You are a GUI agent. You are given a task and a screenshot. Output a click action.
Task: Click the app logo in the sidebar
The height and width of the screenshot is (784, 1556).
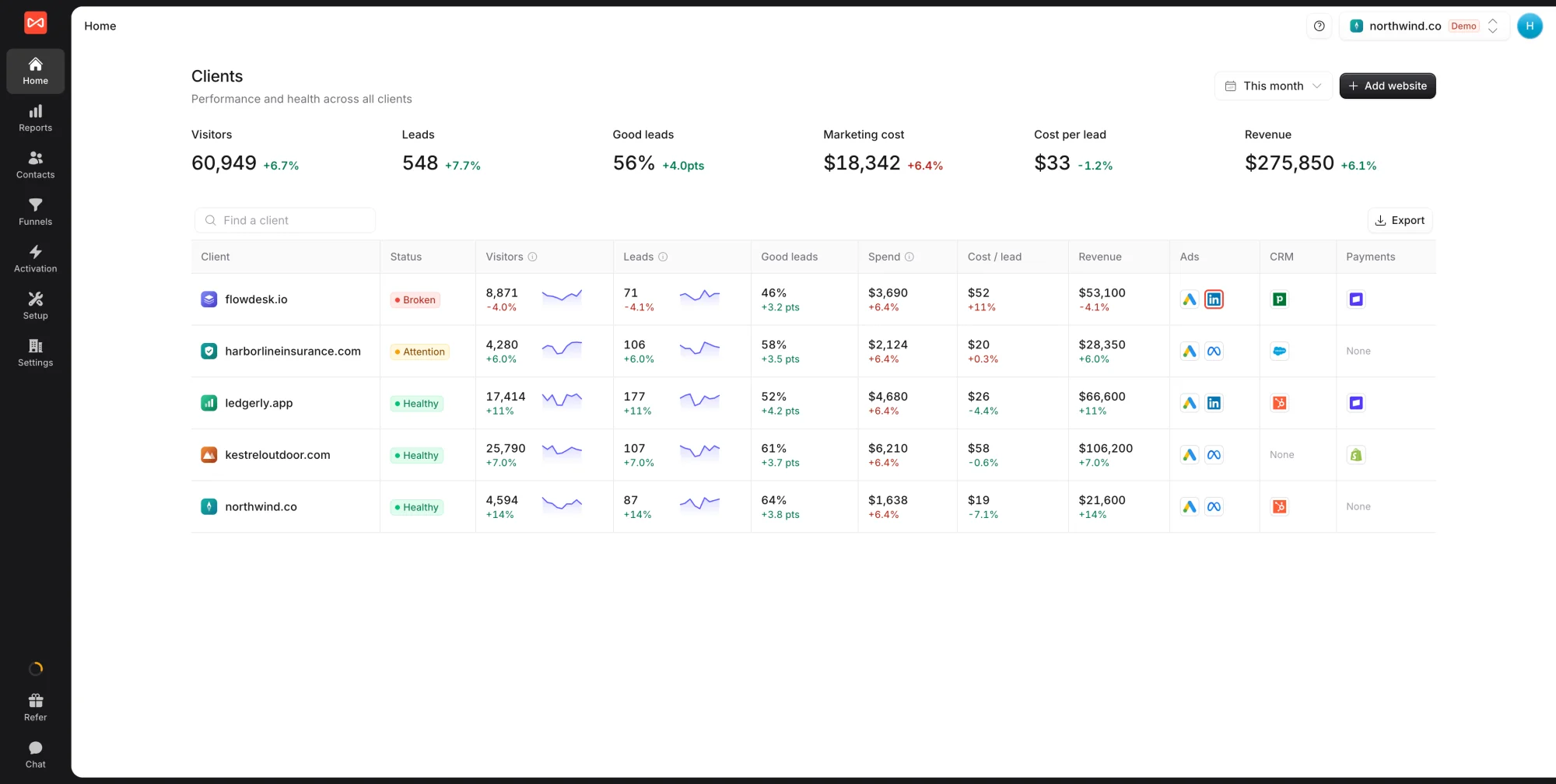click(35, 23)
